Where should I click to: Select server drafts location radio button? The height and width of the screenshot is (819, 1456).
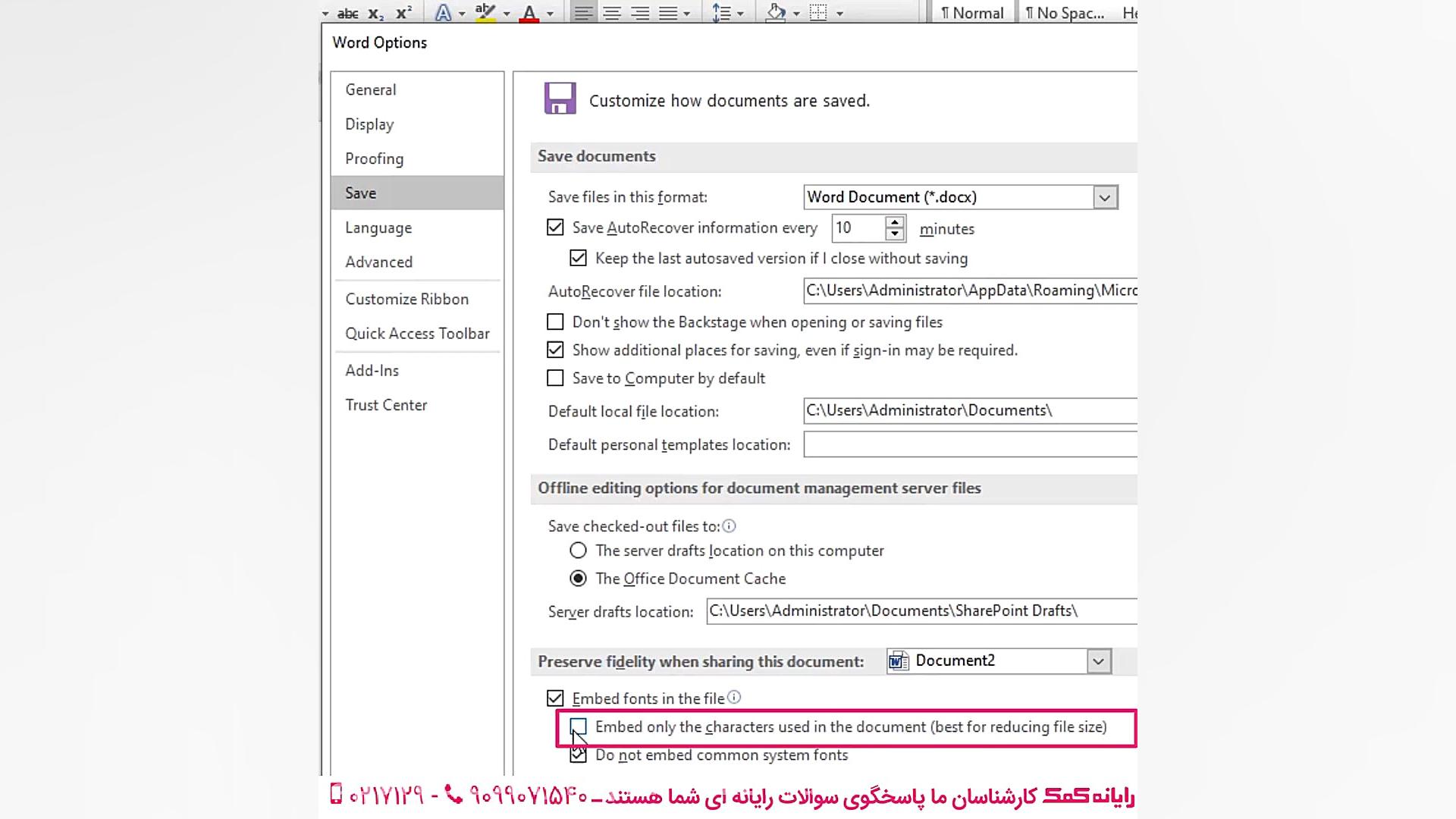pyautogui.click(x=578, y=551)
